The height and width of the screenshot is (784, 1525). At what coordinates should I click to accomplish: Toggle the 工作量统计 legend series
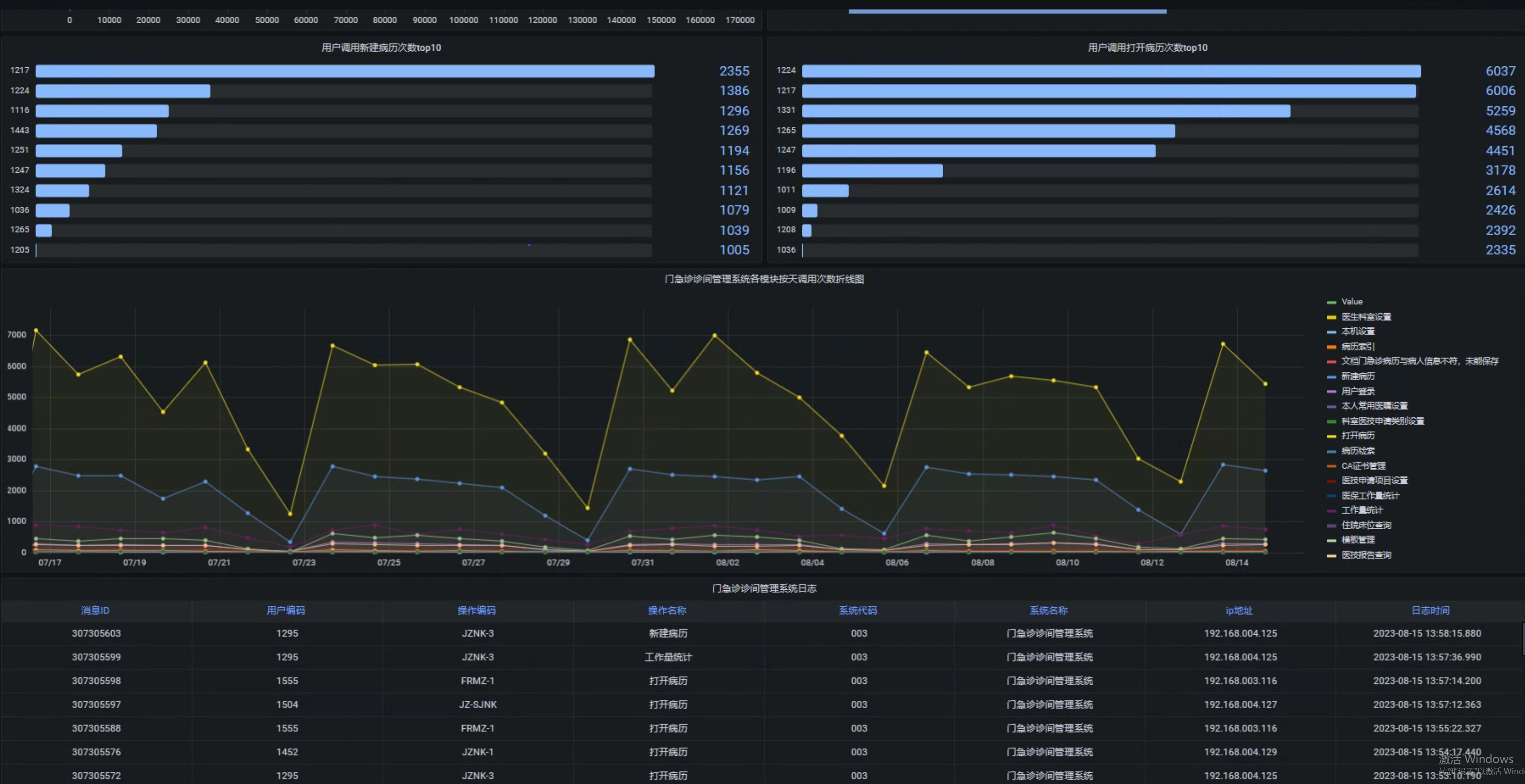coord(1362,510)
